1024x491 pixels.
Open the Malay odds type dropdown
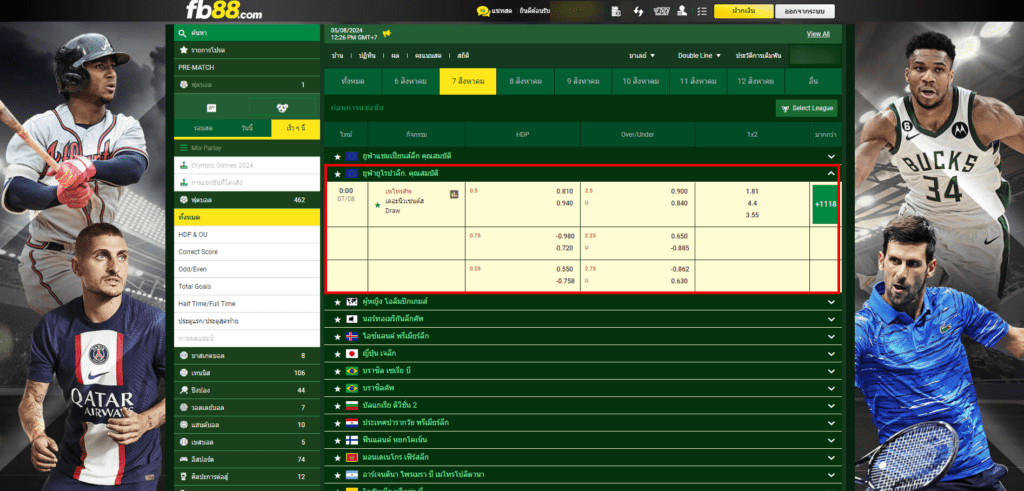(x=642, y=56)
